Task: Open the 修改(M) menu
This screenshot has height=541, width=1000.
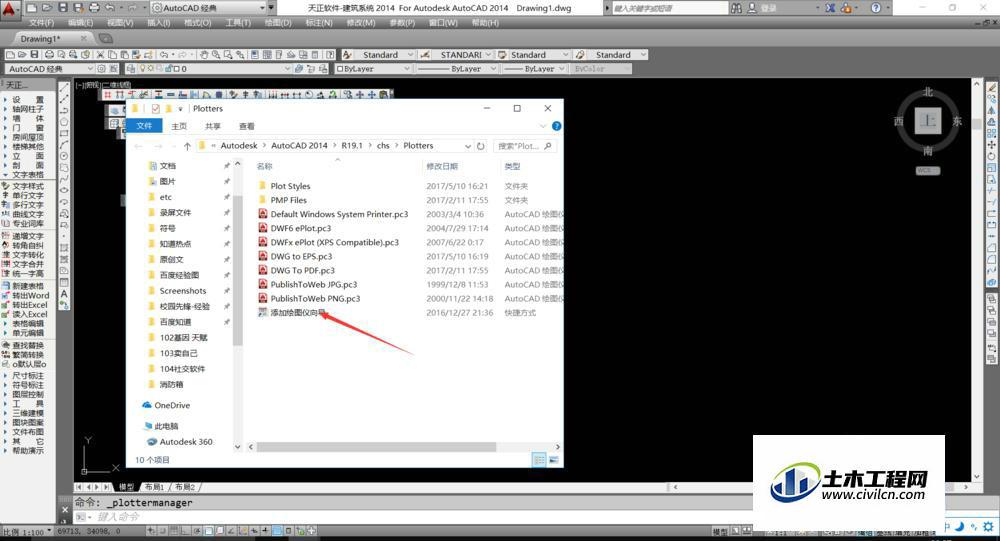Action: click(361, 23)
